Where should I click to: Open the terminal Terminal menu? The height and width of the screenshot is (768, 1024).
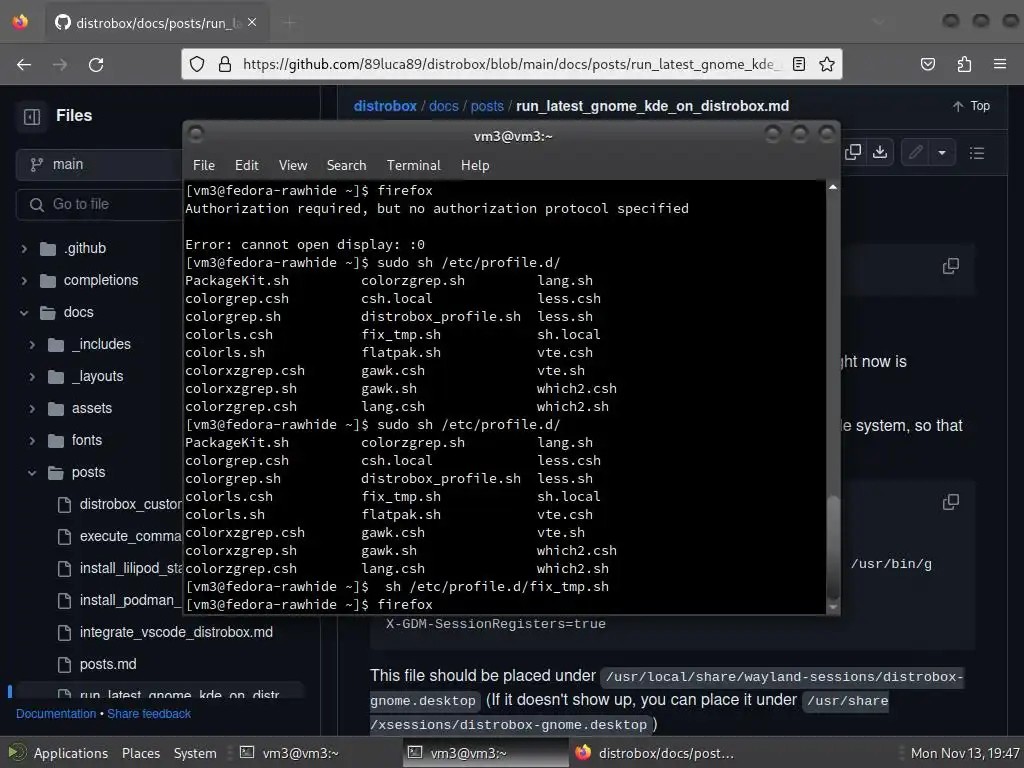(x=413, y=165)
